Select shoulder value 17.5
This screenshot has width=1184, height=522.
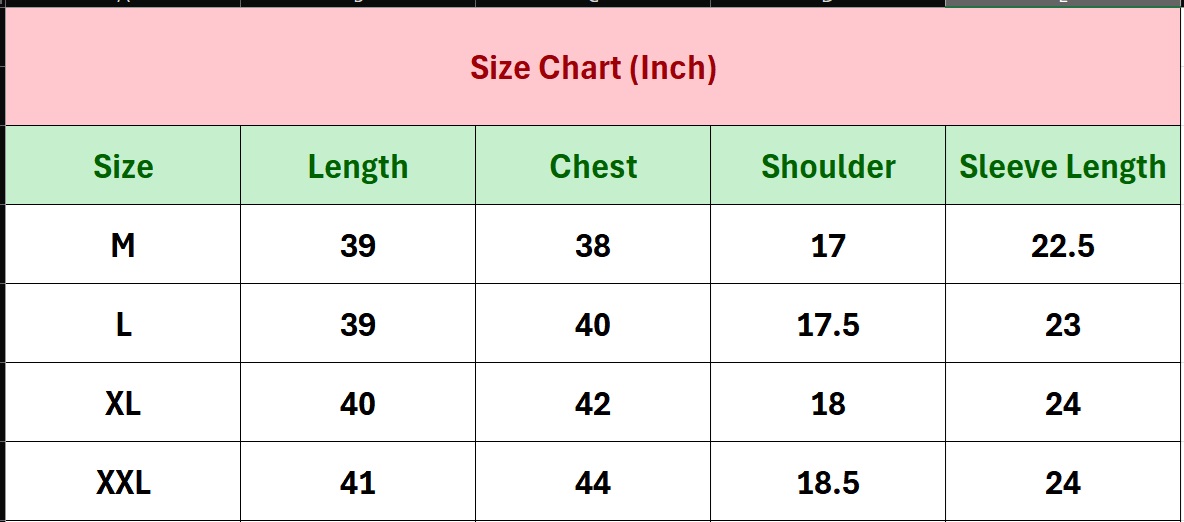pyautogui.click(x=828, y=324)
